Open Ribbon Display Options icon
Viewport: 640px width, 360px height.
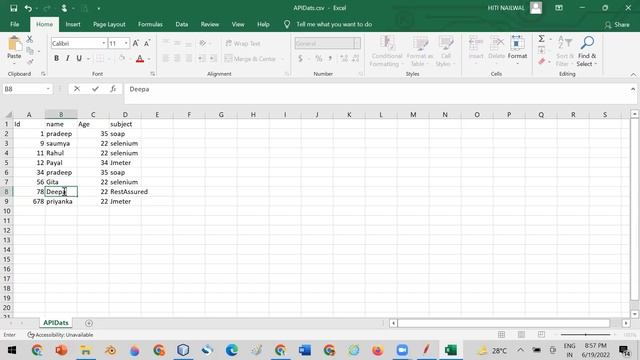pyautogui.click(x=559, y=8)
